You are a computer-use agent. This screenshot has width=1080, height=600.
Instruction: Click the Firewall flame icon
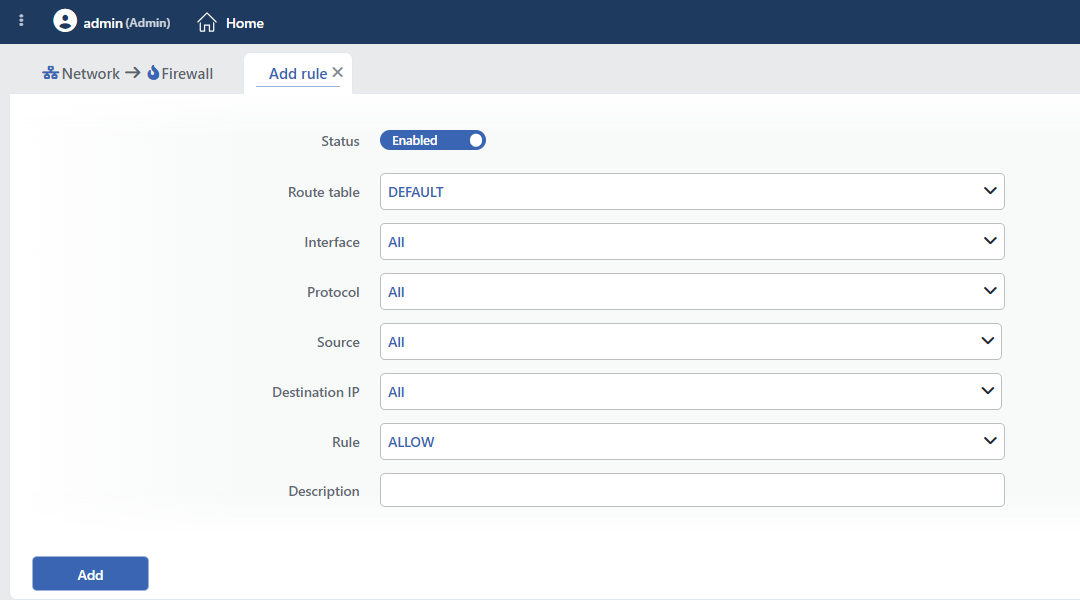click(153, 72)
